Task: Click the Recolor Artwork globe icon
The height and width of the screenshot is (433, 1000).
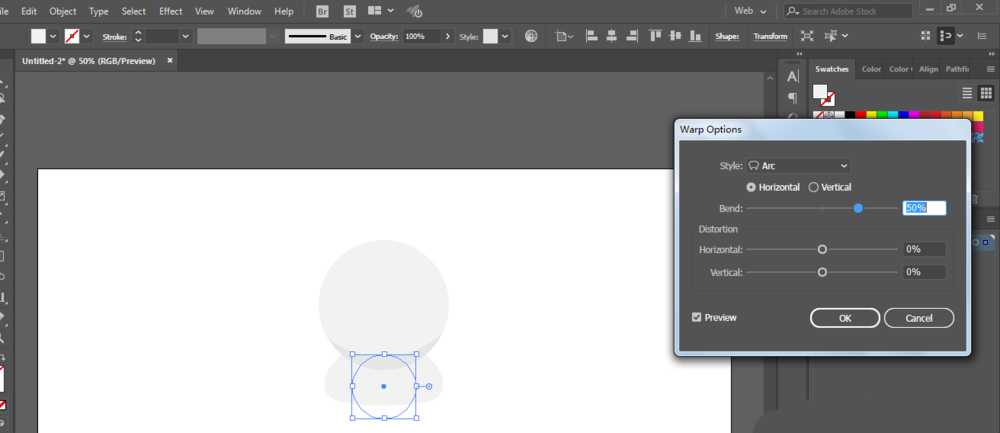Action: [531, 36]
